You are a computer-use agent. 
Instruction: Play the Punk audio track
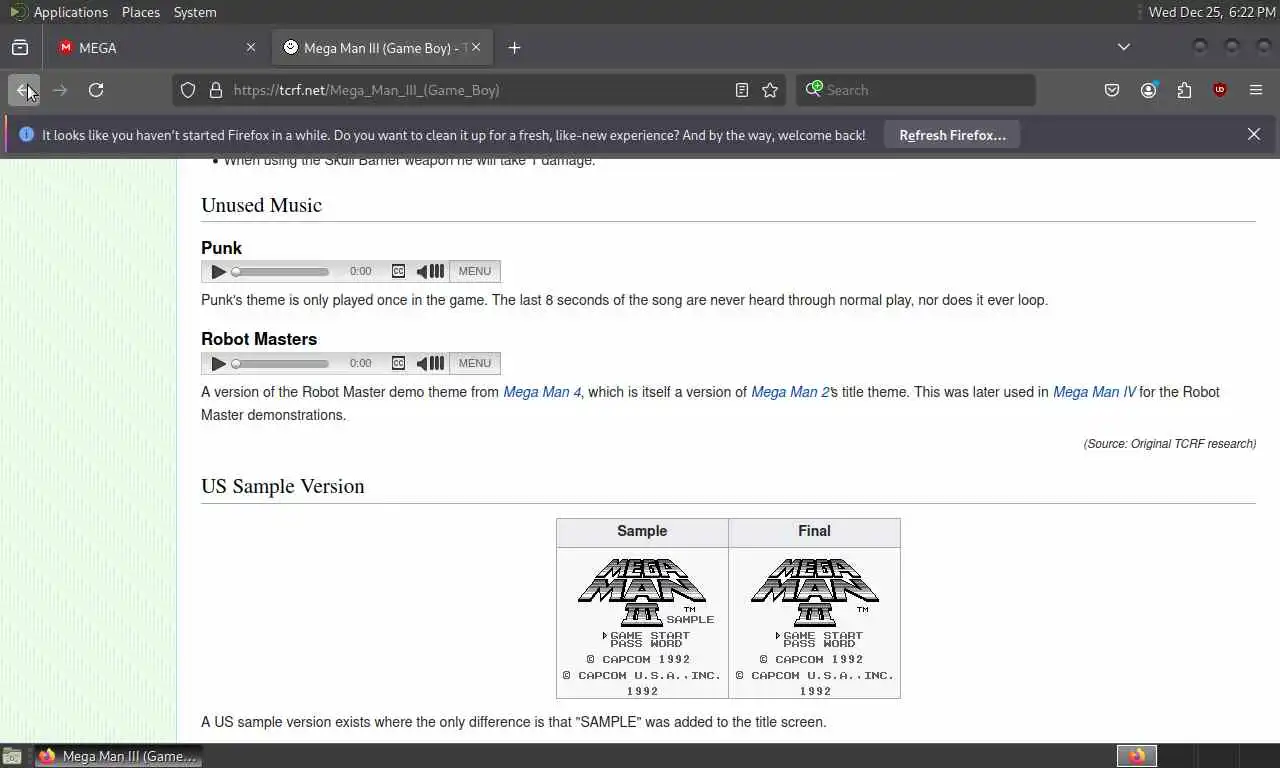coord(219,271)
